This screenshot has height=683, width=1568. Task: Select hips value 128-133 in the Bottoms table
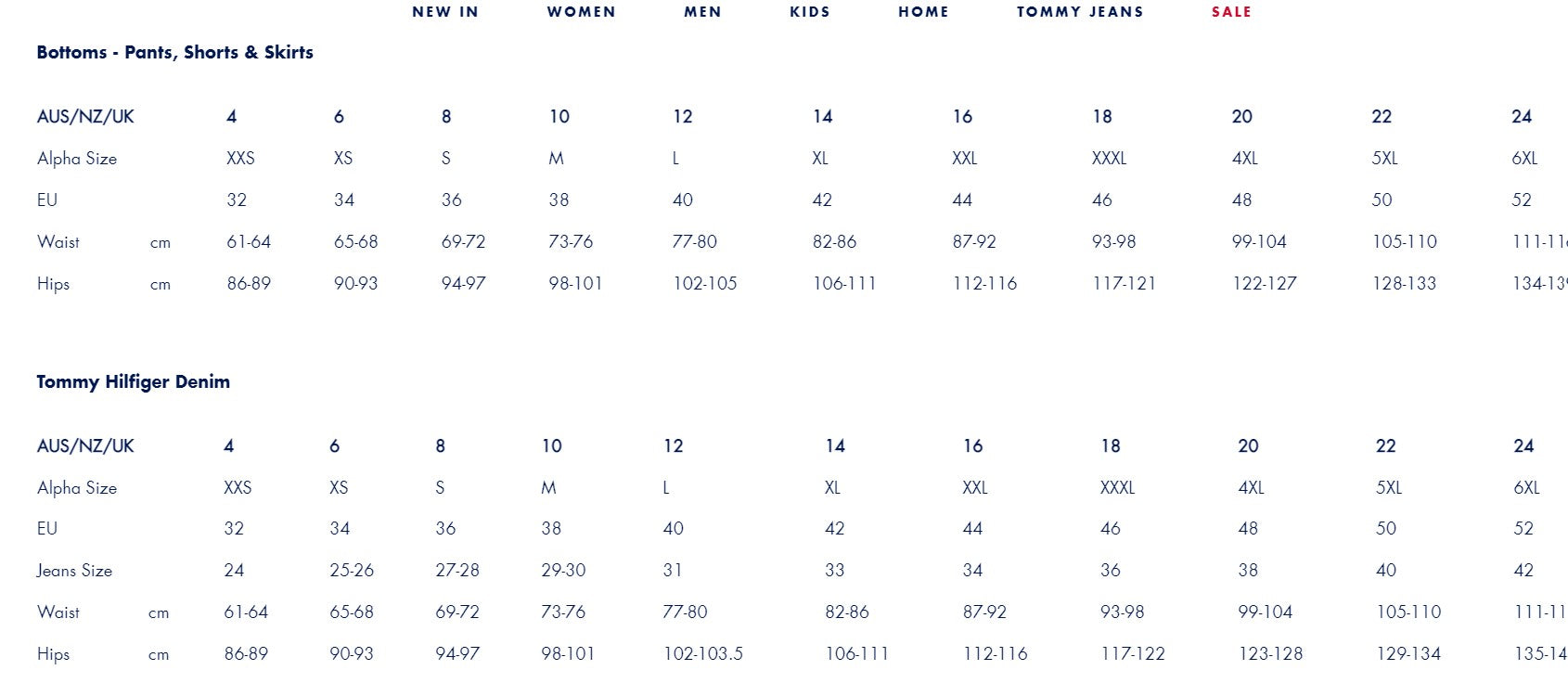click(x=1404, y=284)
